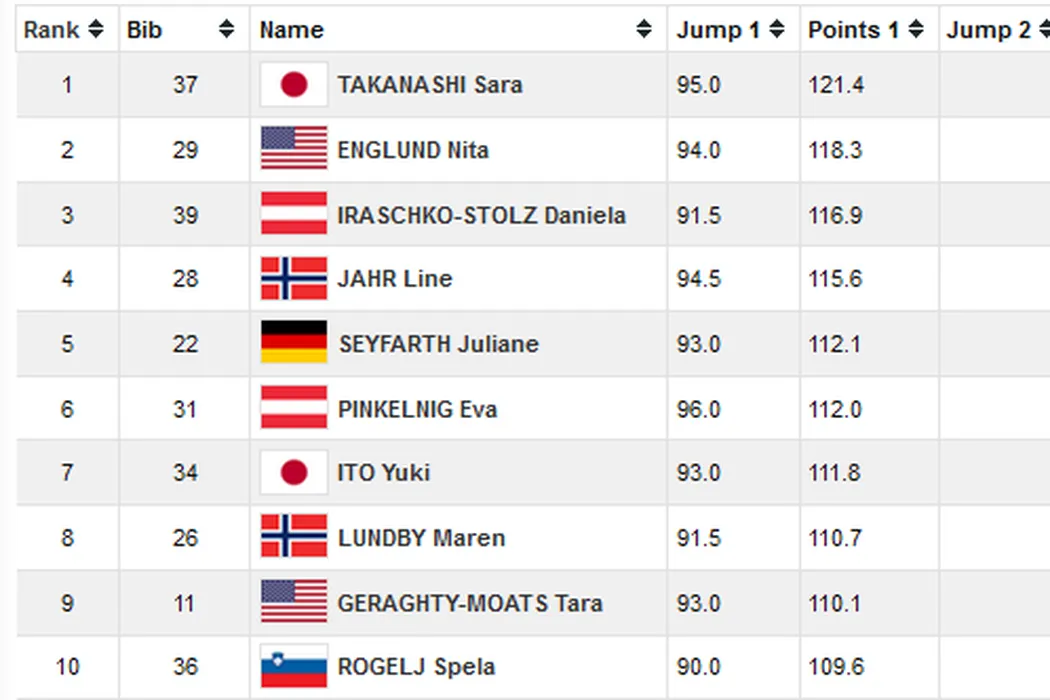Click Austria flag beside IRASCHKO-STOLZ Daniela
1050x700 pixels.
[293, 214]
